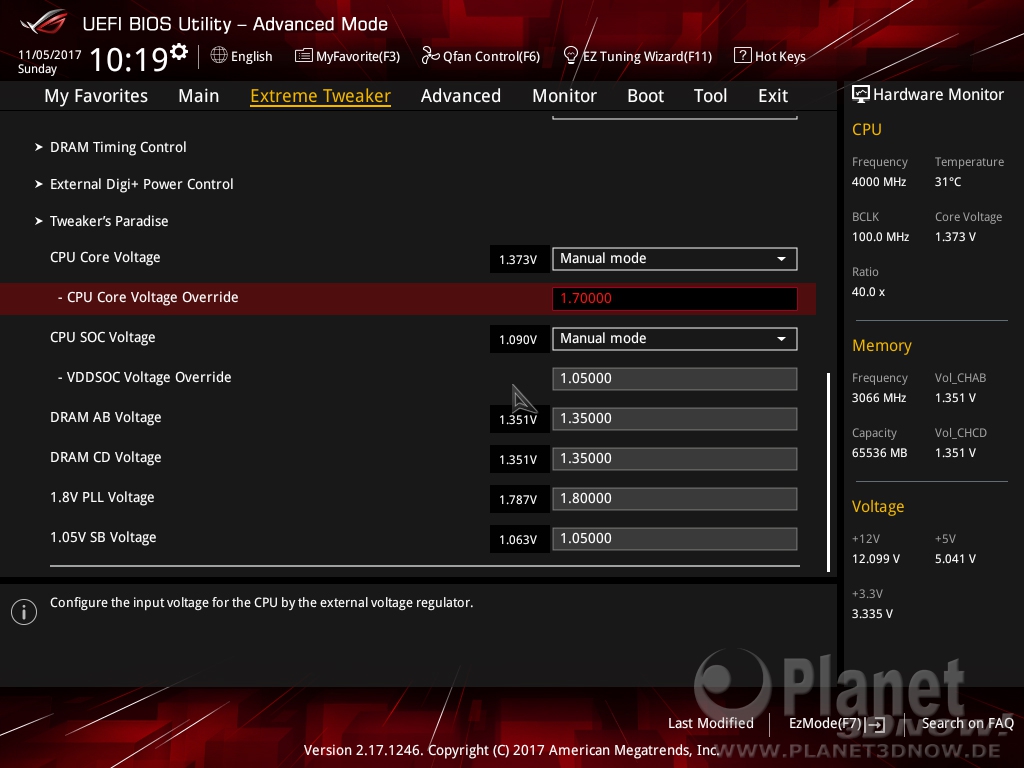
Task: Edit DRAM AB Voltage field
Action: [675, 419]
